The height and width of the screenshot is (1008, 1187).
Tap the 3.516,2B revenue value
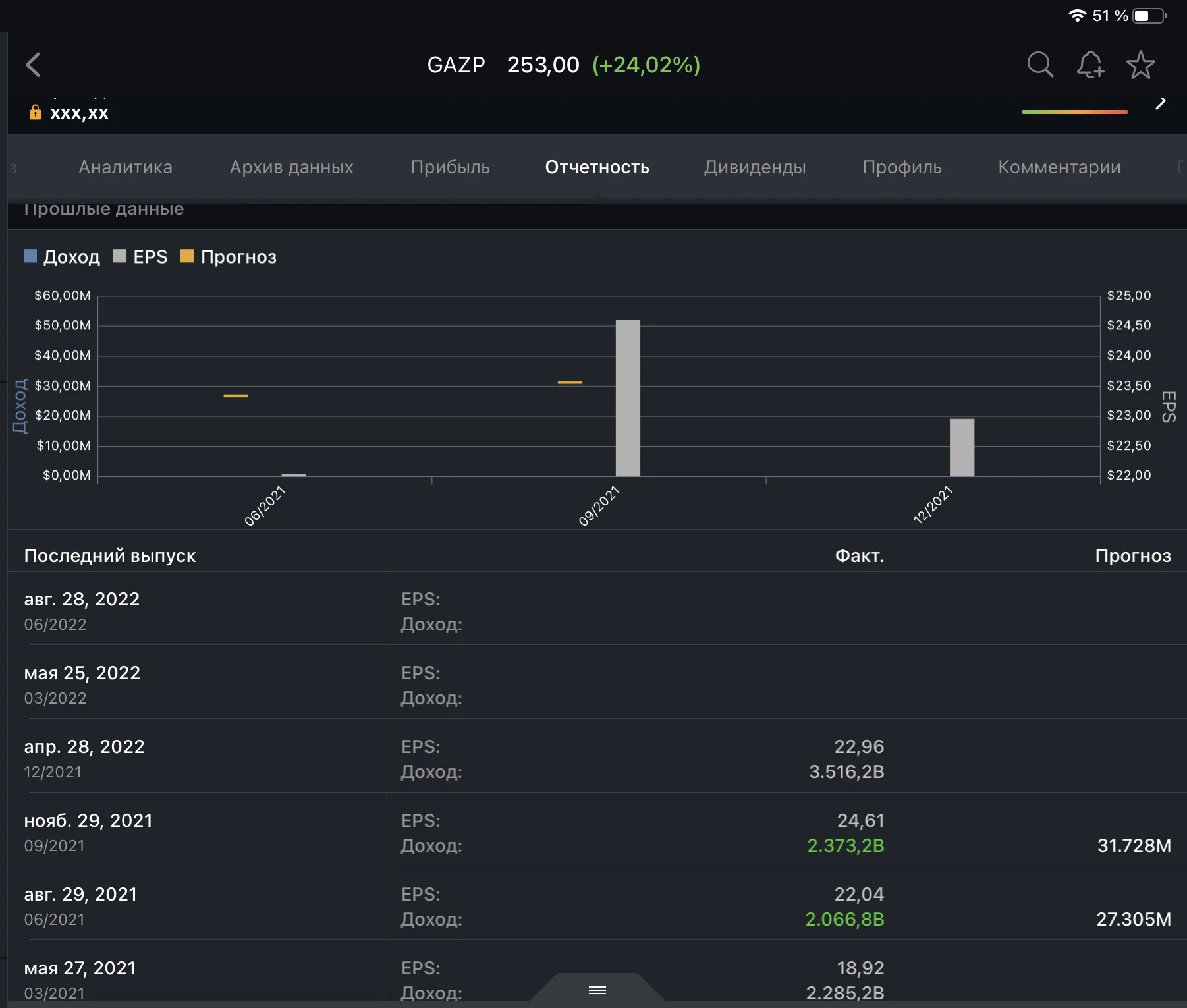[846, 771]
